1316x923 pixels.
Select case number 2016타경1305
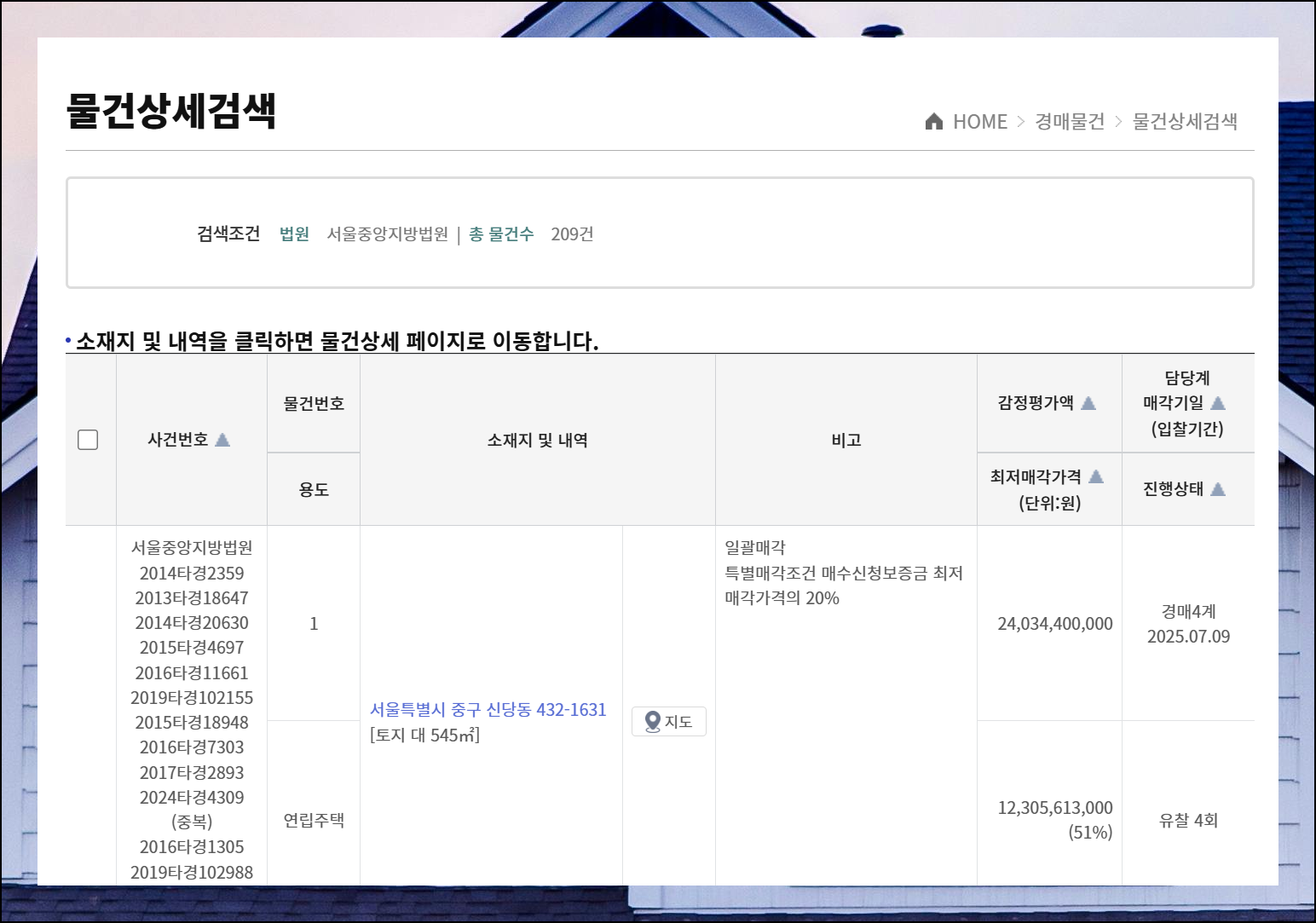(x=192, y=847)
